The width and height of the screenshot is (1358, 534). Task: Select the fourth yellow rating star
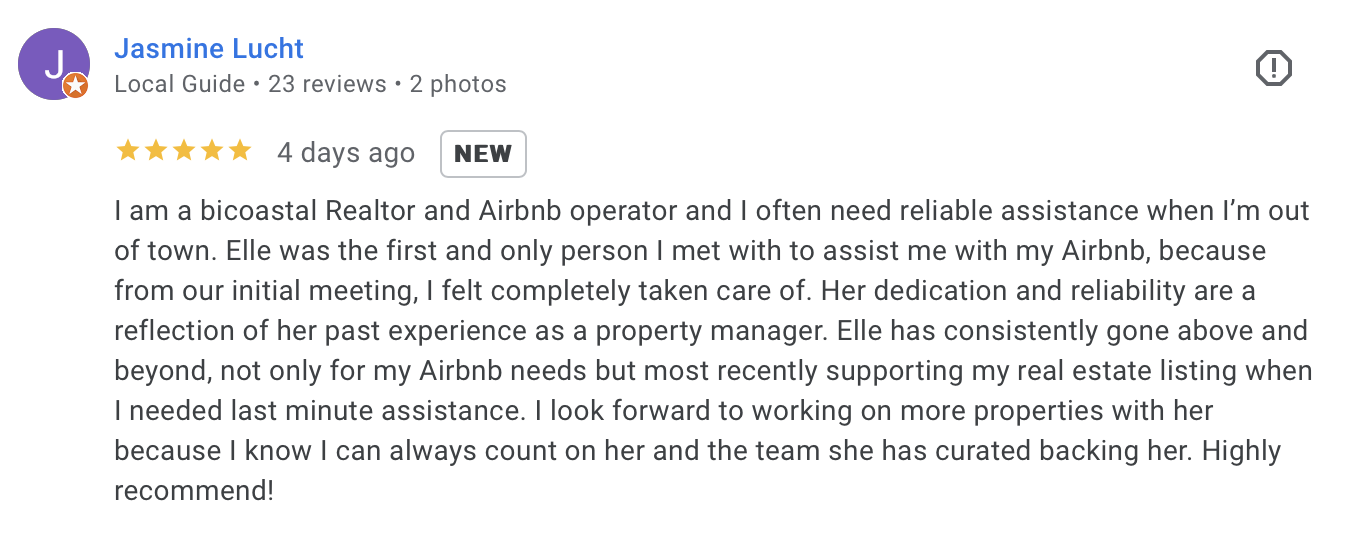[211, 151]
